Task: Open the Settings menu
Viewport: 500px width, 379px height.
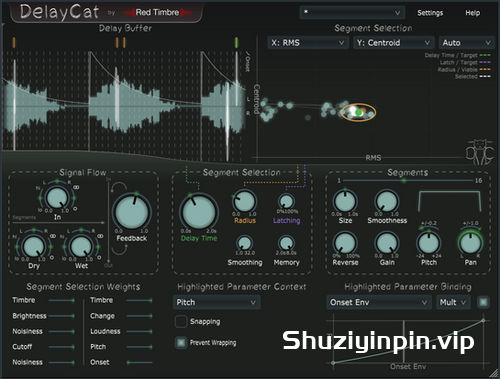Action: tap(430, 13)
